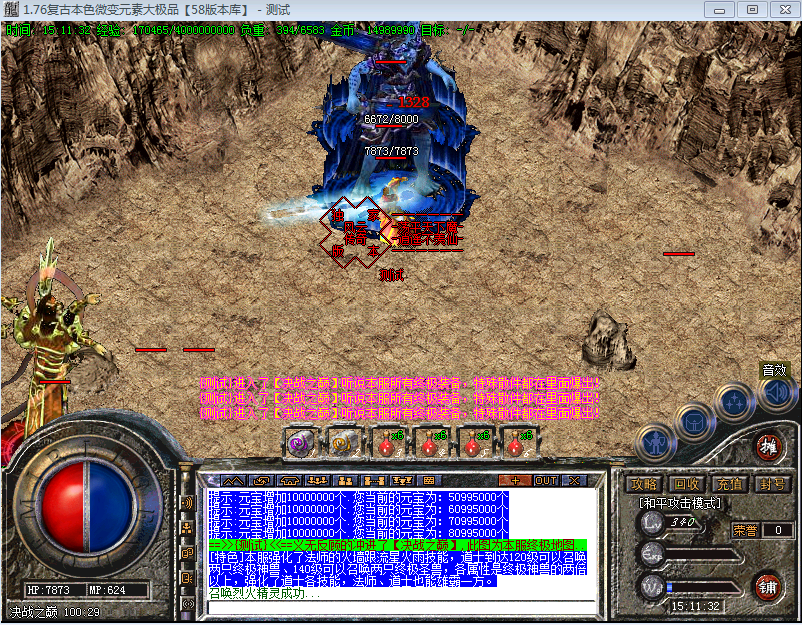Viewport: 802px width, 625px height.
Task: Click the mountain-shaped icon on chat toolbar
Action: point(233,481)
